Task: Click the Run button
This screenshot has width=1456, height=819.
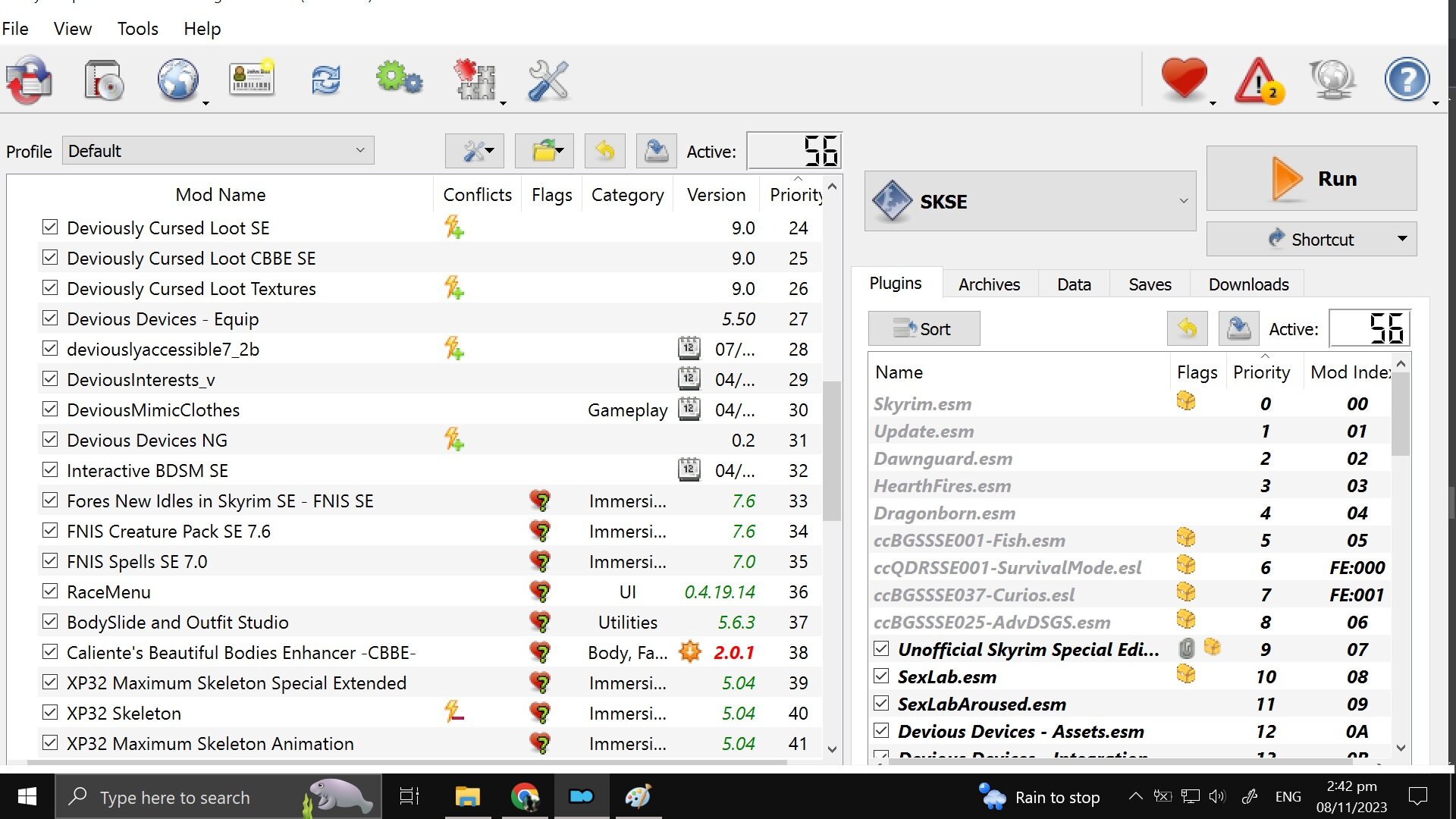Action: click(x=1311, y=178)
